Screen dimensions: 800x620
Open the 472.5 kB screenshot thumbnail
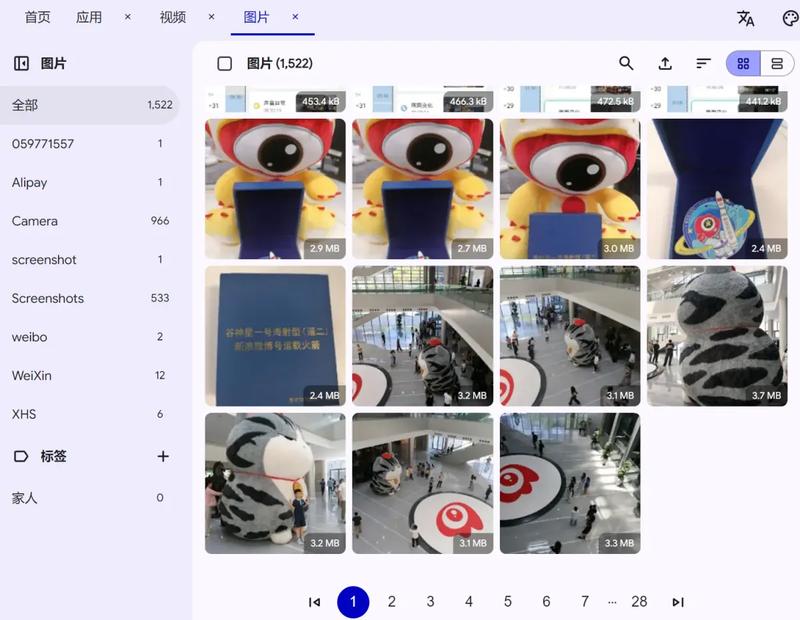[x=570, y=99]
